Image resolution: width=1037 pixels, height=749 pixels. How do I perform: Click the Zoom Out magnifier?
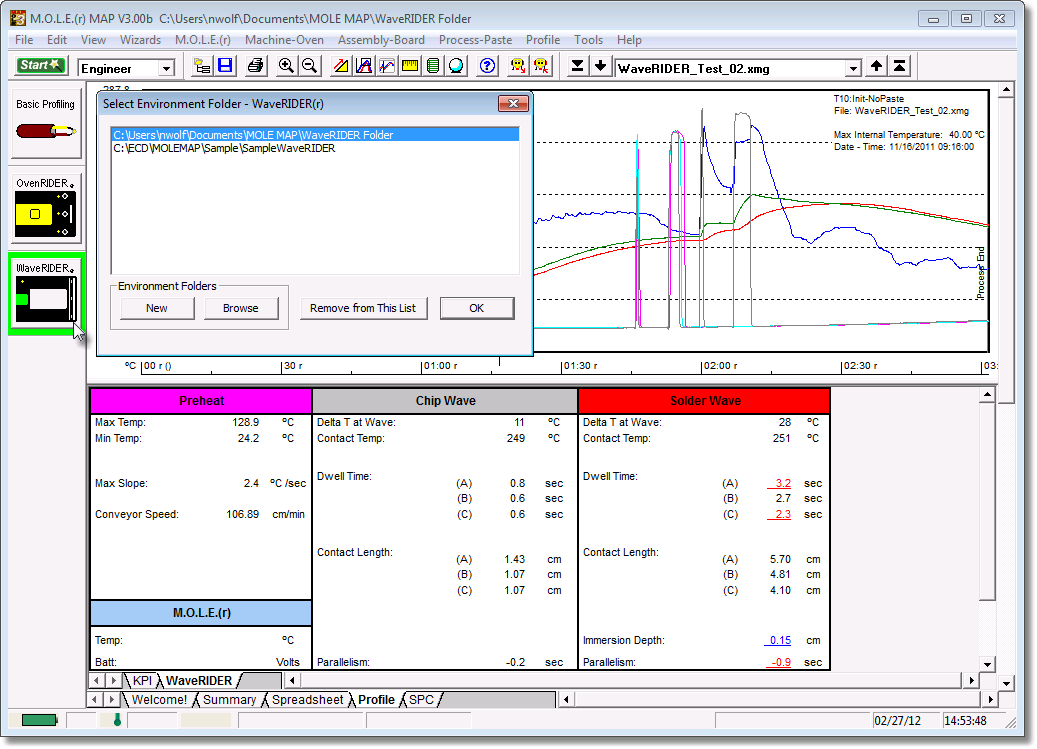(x=310, y=66)
